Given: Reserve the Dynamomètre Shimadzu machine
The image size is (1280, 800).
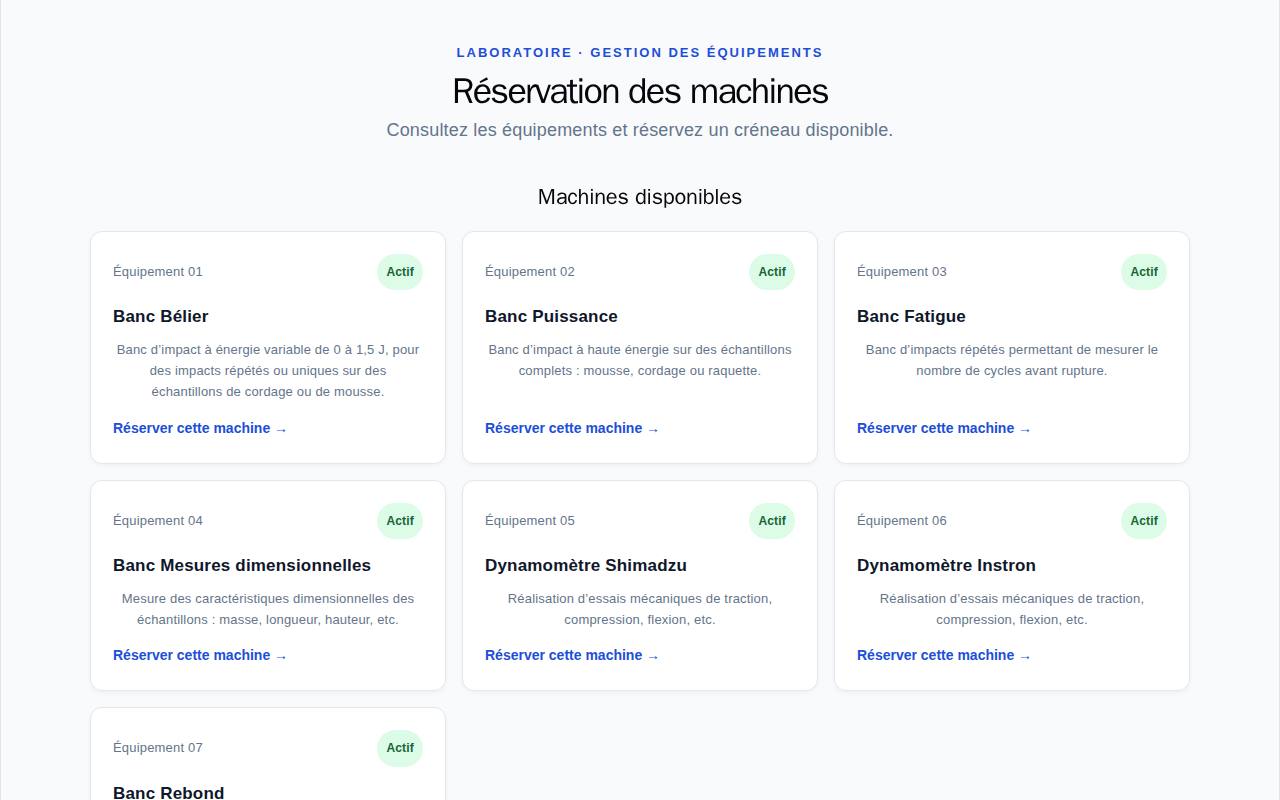Looking at the screenshot, I should (x=572, y=655).
